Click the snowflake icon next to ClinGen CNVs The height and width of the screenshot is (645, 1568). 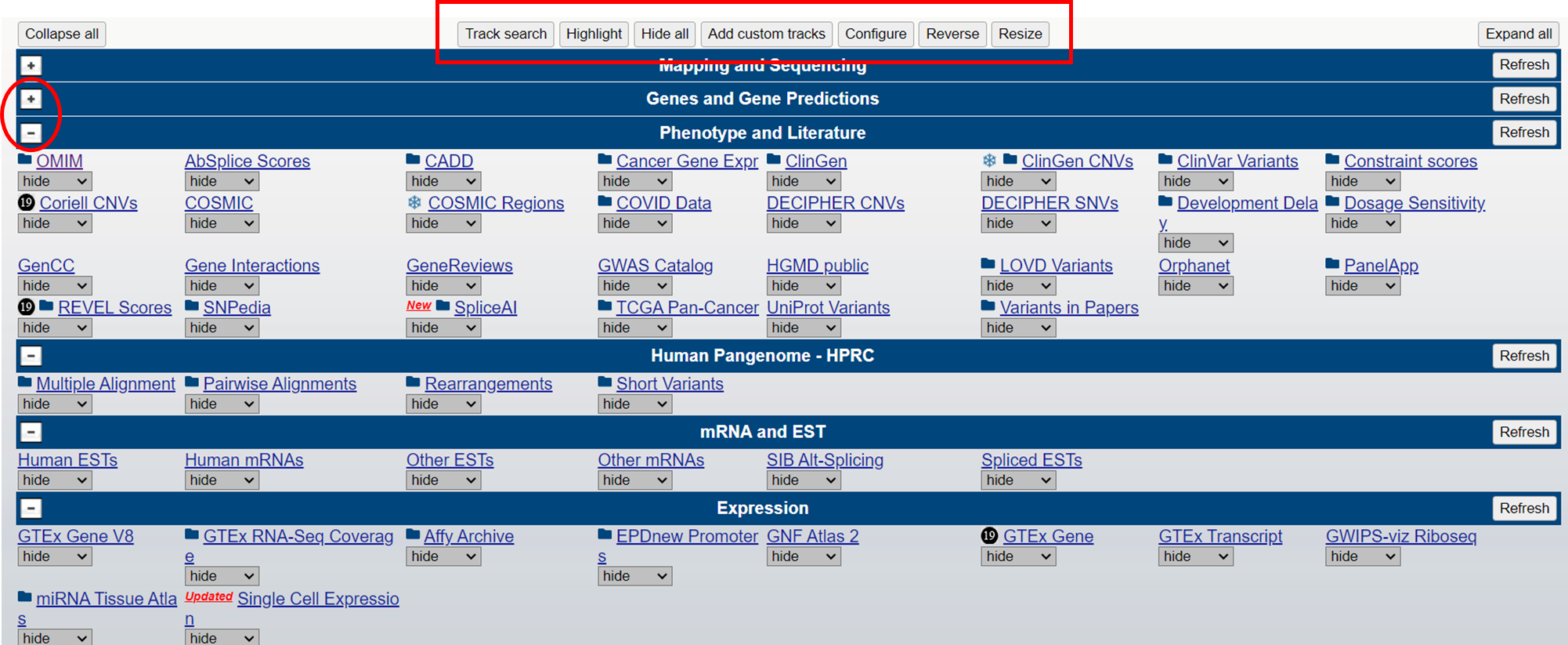pyautogui.click(x=989, y=161)
